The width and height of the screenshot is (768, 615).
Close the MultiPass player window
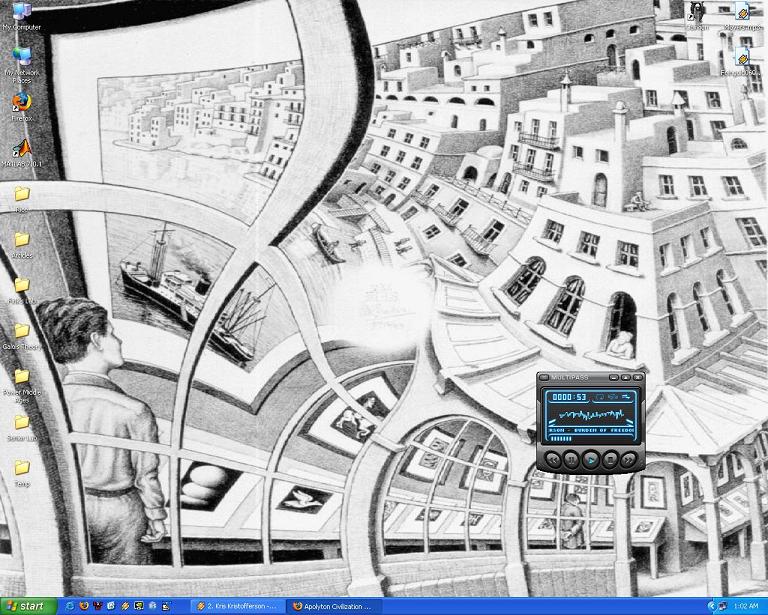pos(638,378)
